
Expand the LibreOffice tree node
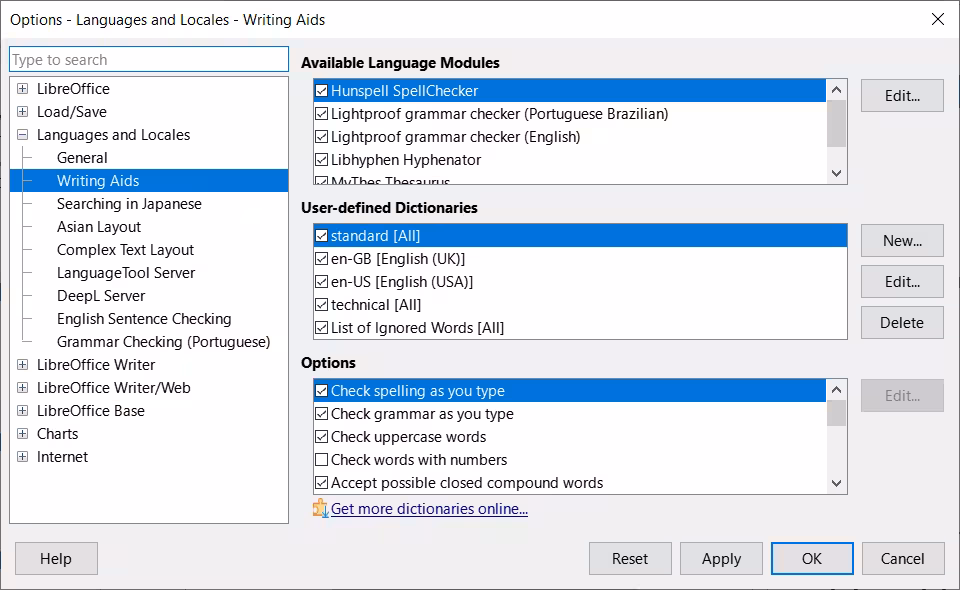click(23, 89)
